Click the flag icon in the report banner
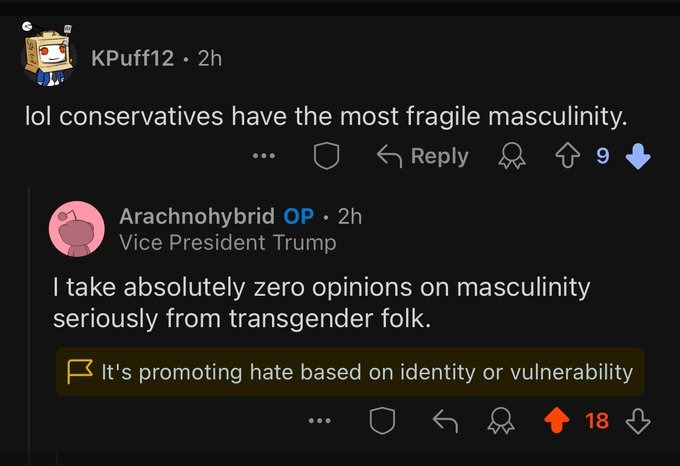This screenshot has height=466, width=680. click(79, 372)
